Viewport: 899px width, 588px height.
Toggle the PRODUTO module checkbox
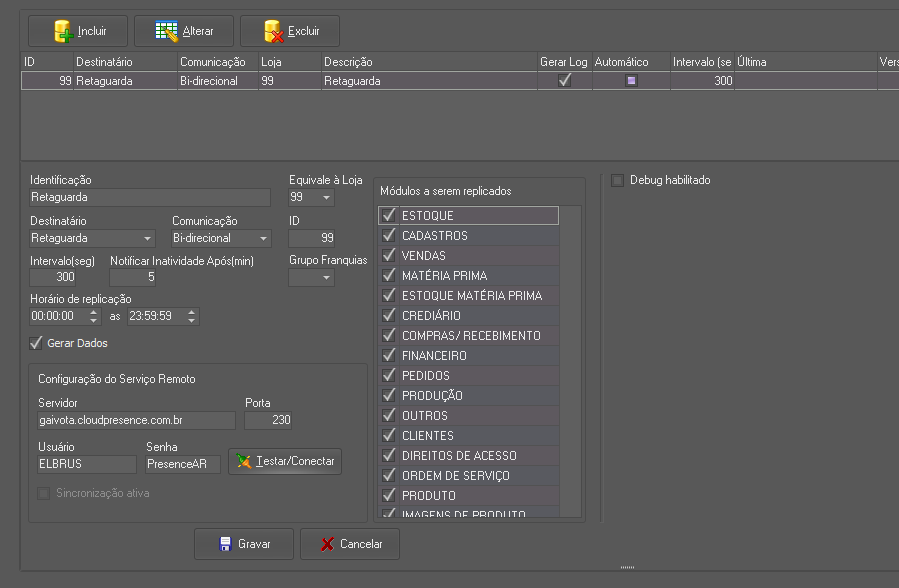(x=389, y=495)
